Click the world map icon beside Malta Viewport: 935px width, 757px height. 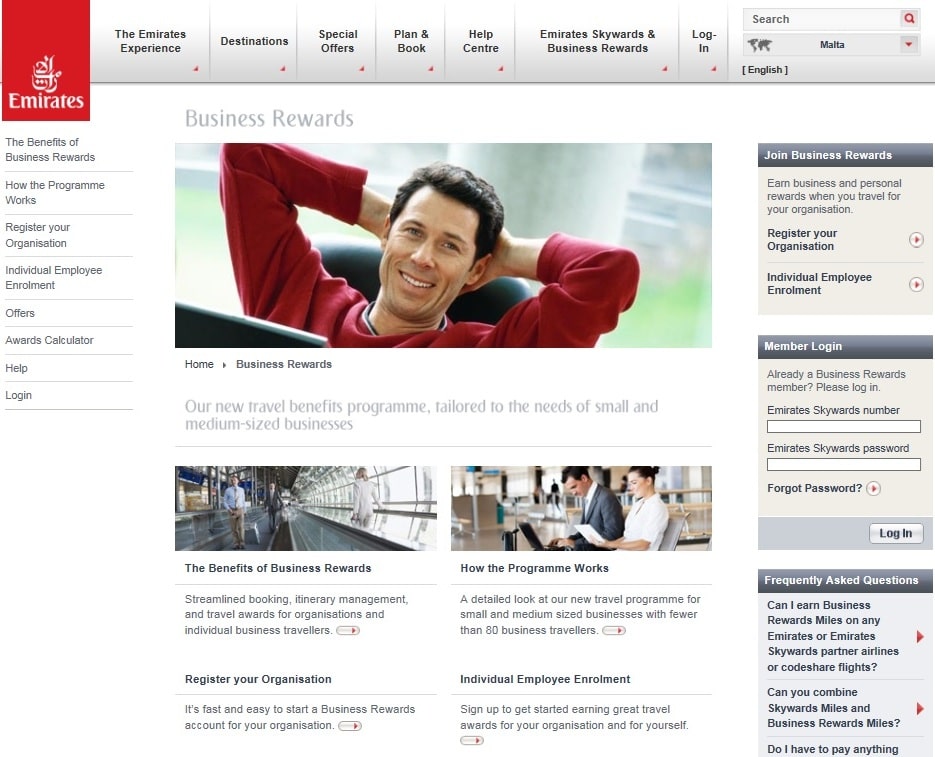coord(760,45)
